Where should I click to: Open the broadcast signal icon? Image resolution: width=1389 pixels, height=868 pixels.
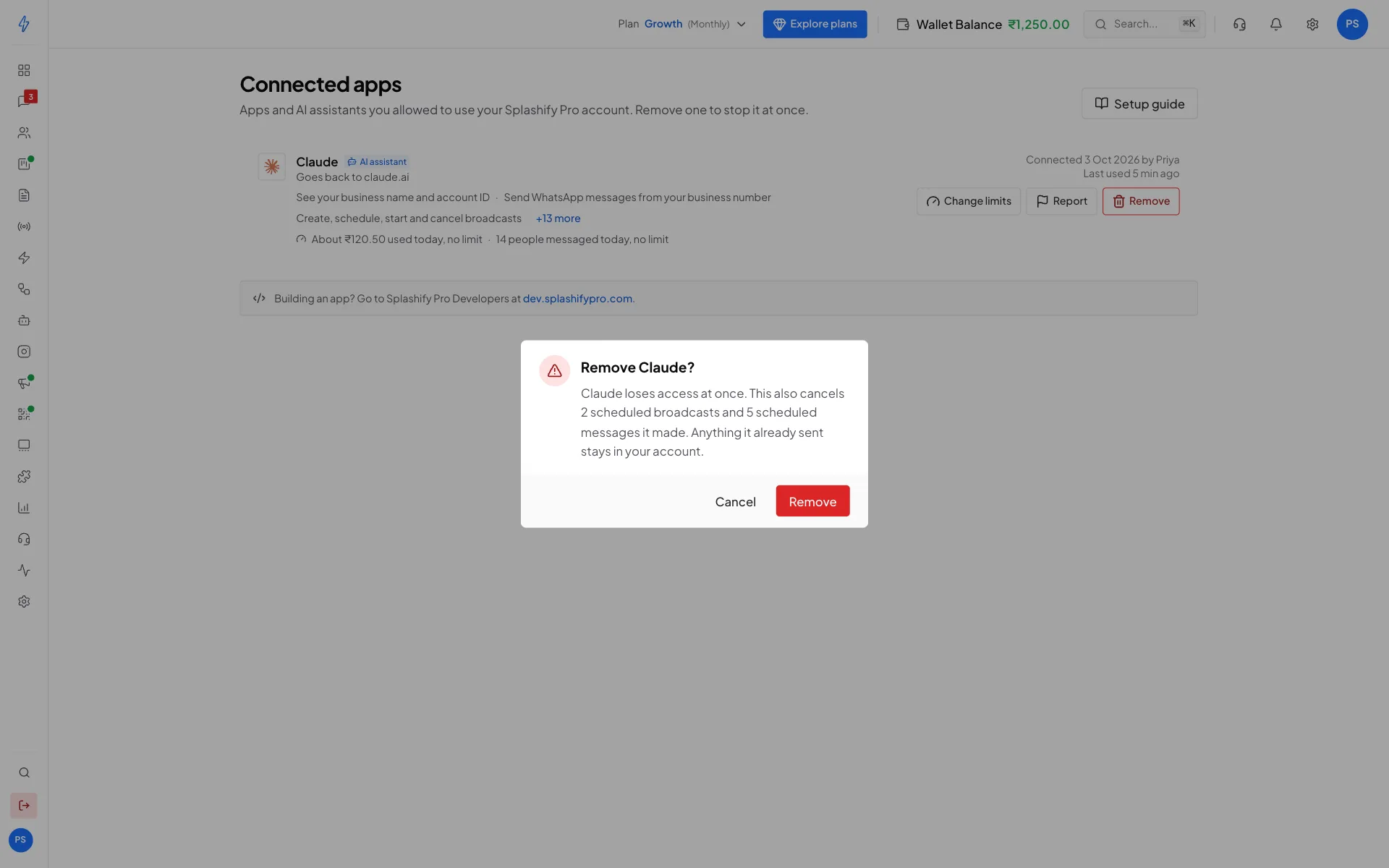24,226
